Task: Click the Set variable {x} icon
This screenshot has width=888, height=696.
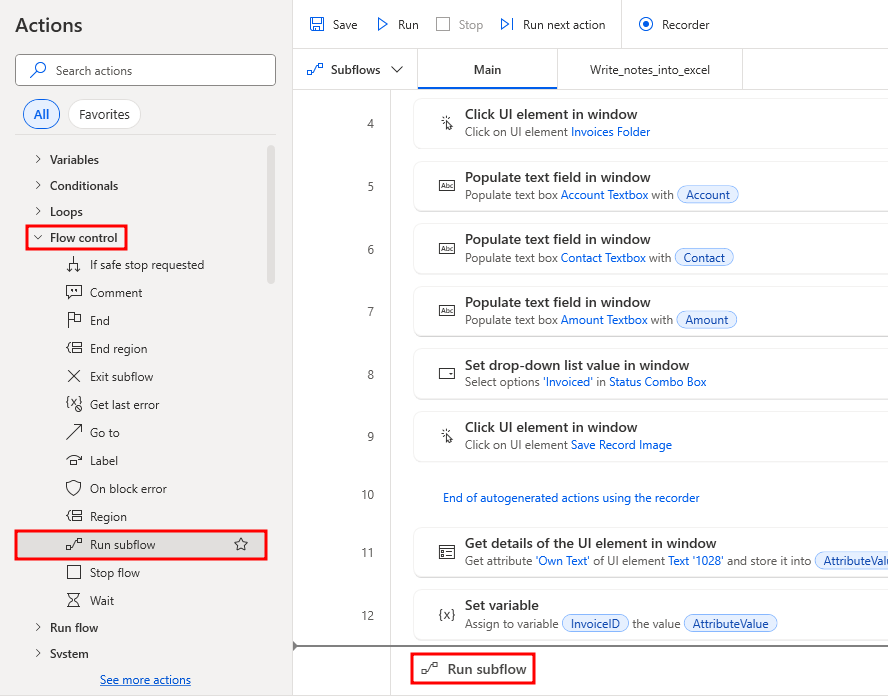Action: point(447,615)
